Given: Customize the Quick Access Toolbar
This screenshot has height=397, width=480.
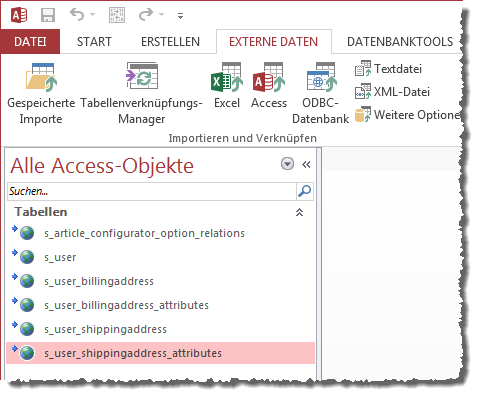Looking at the screenshot, I should point(180,16).
